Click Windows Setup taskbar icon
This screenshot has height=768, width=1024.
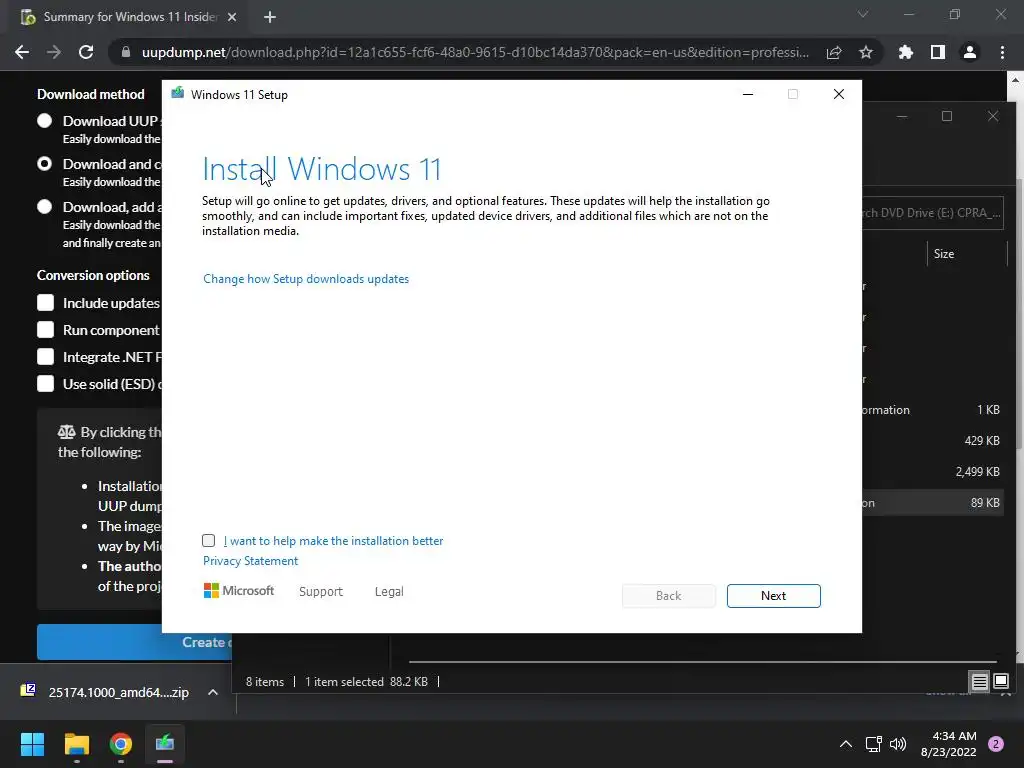click(x=165, y=744)
